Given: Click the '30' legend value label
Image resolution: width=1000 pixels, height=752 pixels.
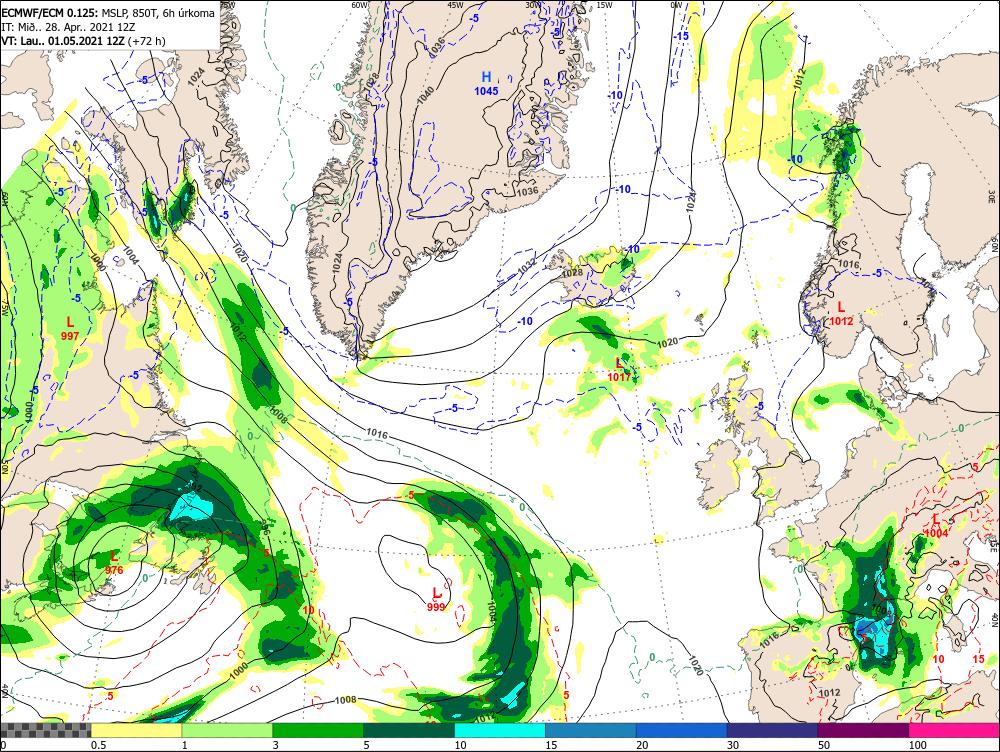Looking at the screenshot, I should pyautogui.click(x=733, y=745).
